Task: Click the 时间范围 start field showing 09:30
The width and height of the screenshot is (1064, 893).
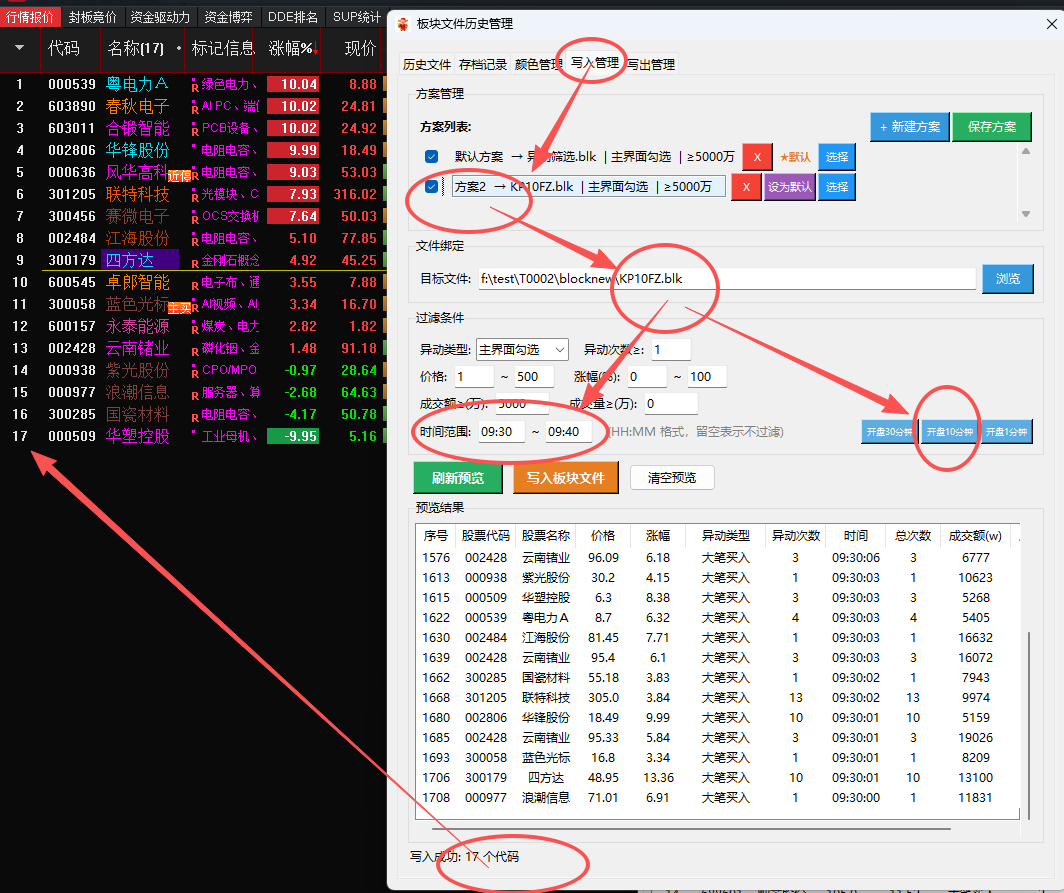Action: [501, 432]
